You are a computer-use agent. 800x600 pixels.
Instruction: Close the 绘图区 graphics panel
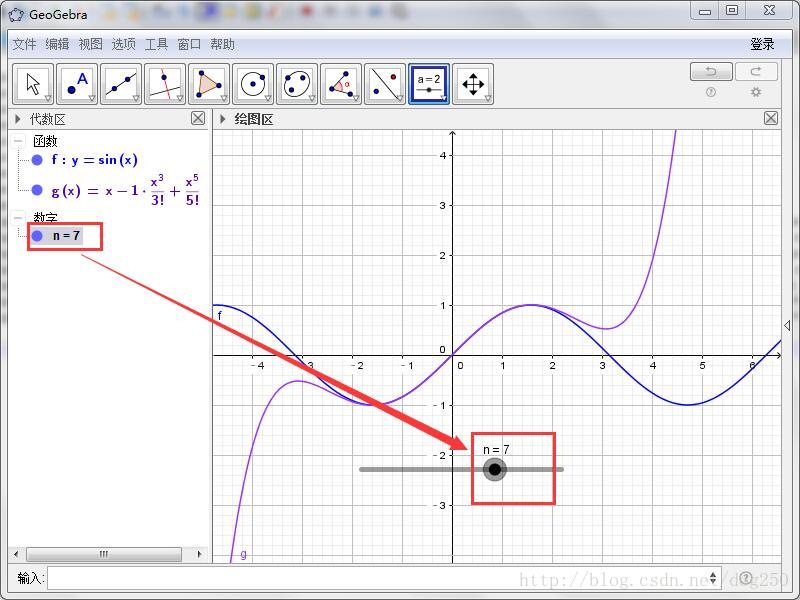(771, 119)
